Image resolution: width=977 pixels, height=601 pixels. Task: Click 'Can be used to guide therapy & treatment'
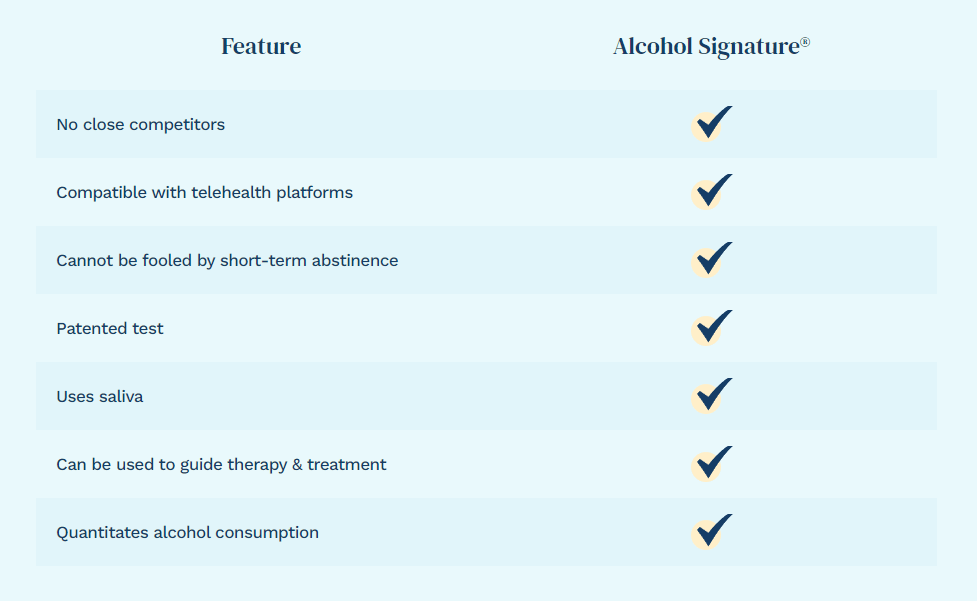tap(221, 465)
